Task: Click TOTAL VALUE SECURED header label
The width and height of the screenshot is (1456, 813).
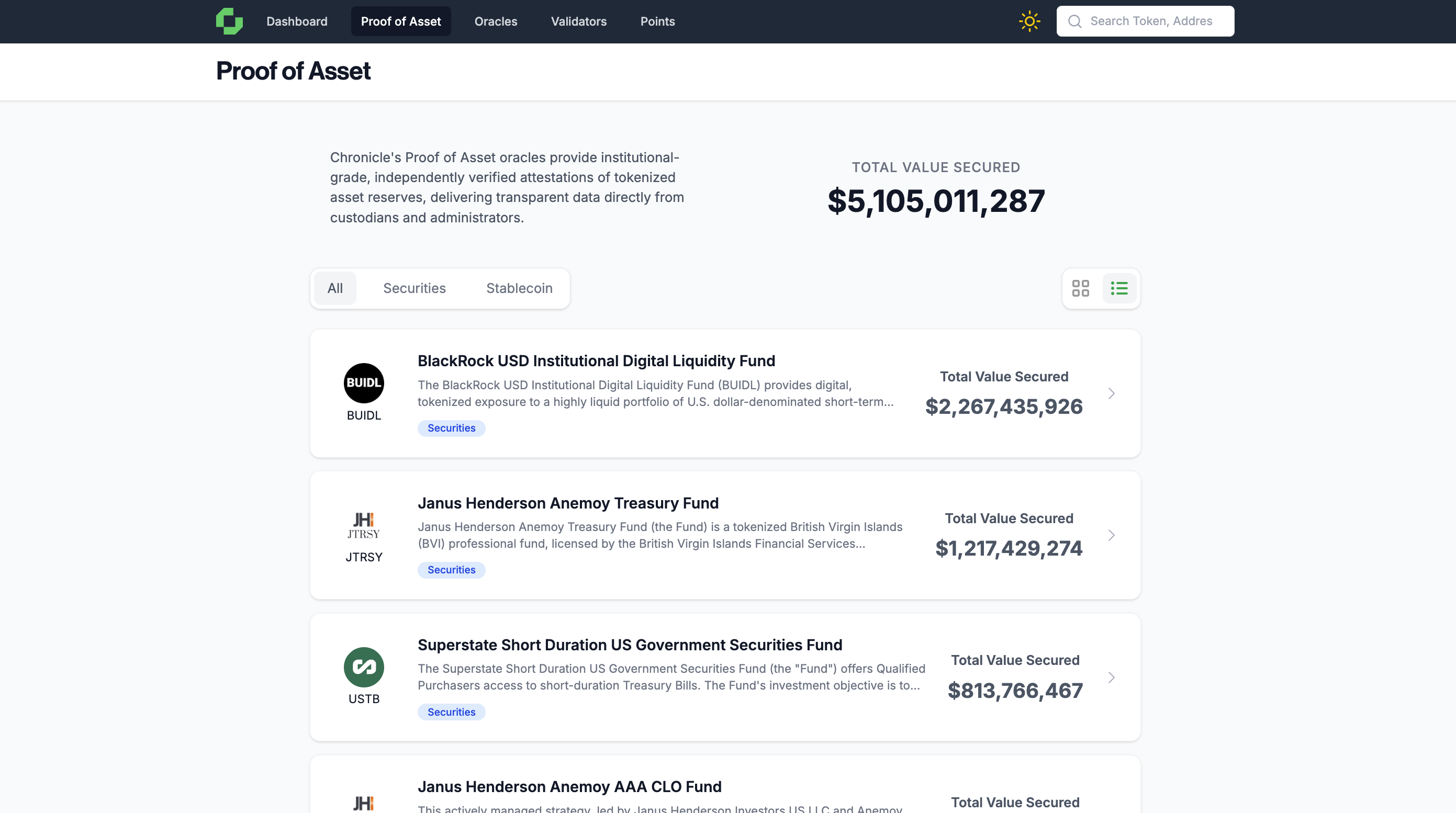Action: (936, 167)
